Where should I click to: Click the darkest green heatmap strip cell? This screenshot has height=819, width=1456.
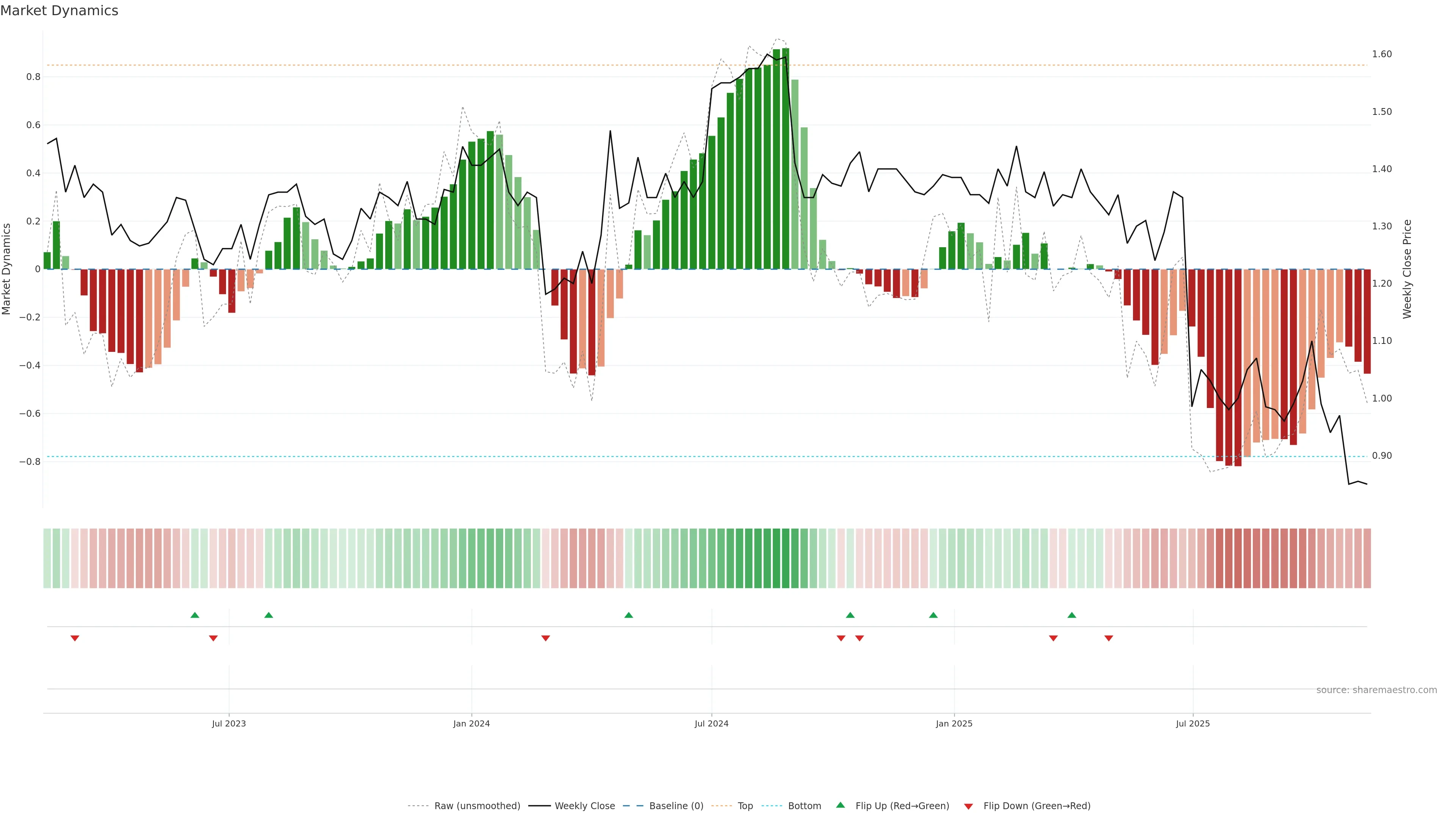pos(786,559)
